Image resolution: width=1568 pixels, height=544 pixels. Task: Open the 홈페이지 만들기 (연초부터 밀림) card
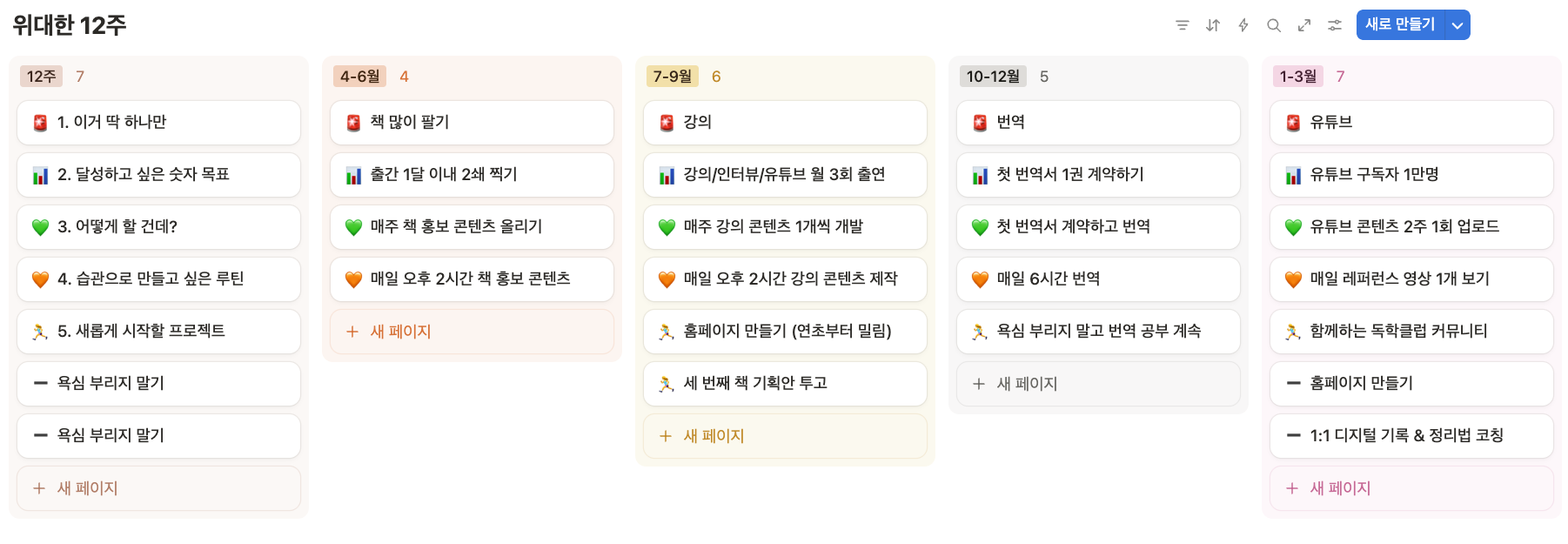(787, 332)
